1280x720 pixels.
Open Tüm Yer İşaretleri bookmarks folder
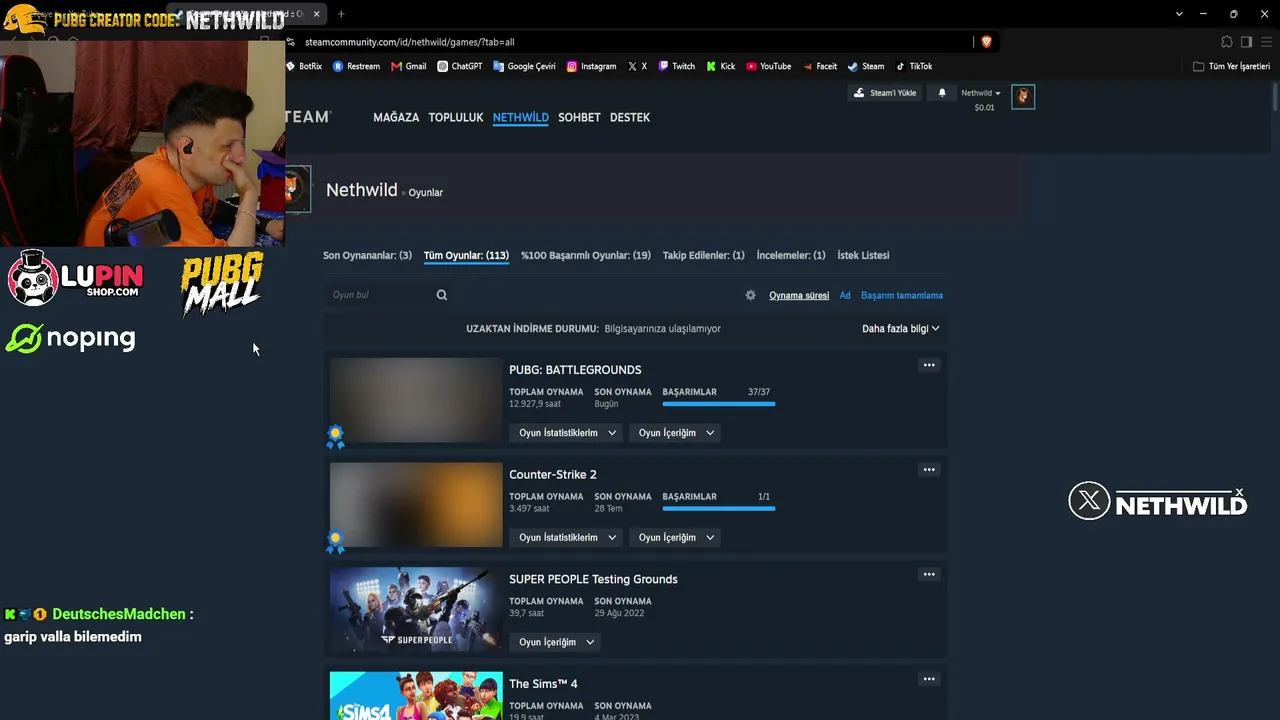click(x=1231, y=67)
